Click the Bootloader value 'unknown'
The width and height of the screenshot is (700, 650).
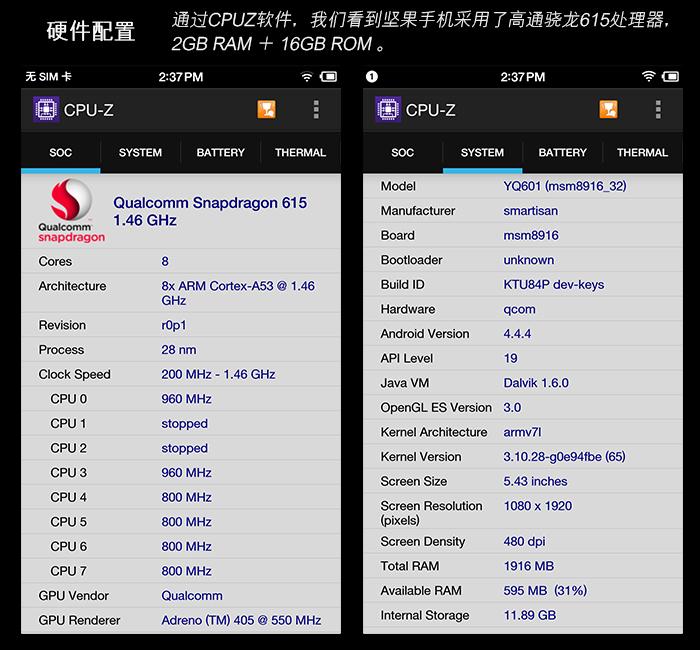point(529,260)
